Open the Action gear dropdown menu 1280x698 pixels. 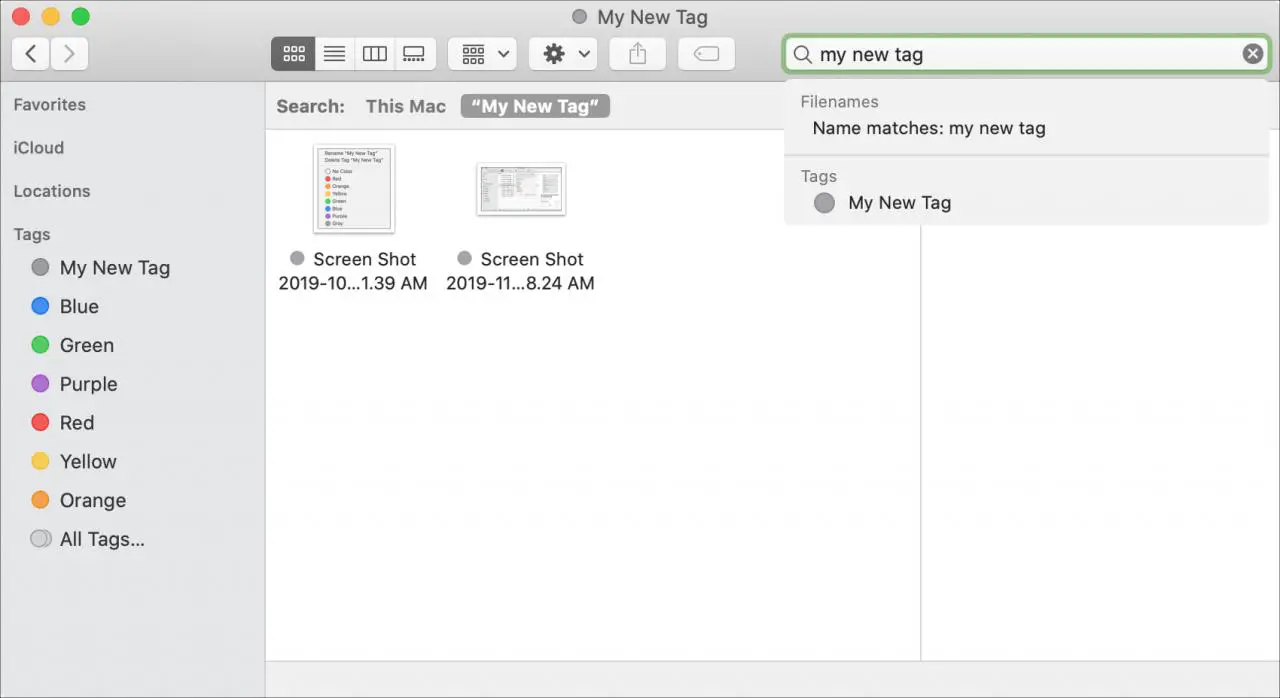click(563, 54)
